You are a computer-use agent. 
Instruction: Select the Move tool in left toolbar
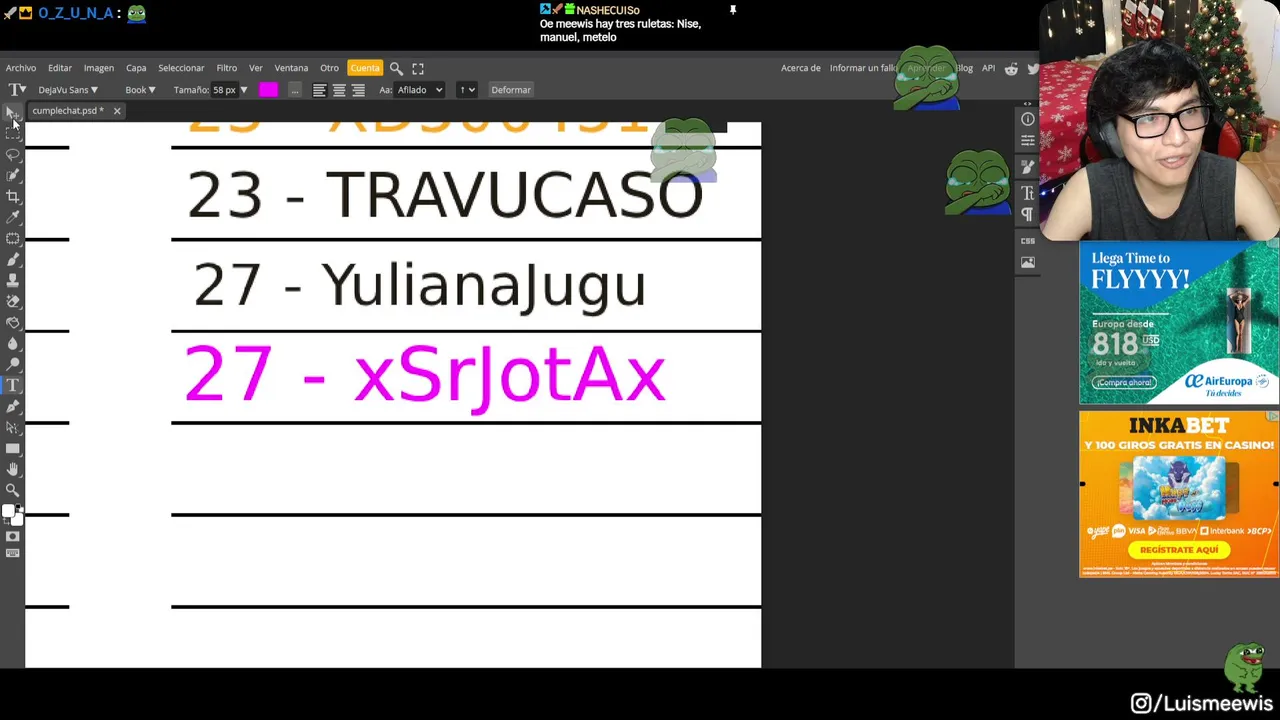tap(12, 113)
